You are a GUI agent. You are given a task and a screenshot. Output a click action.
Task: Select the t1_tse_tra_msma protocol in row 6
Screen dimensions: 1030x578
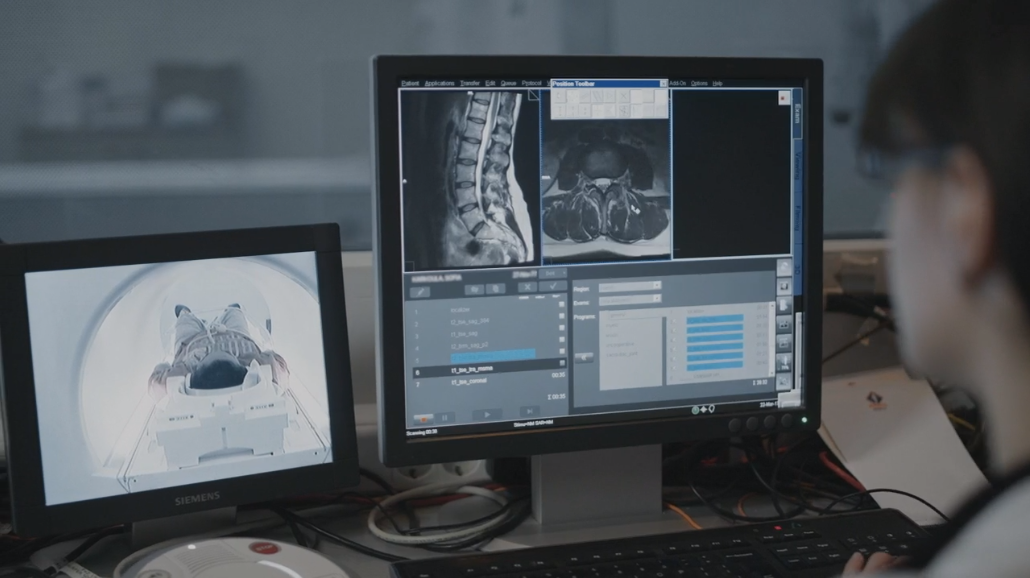pos(489,370)
